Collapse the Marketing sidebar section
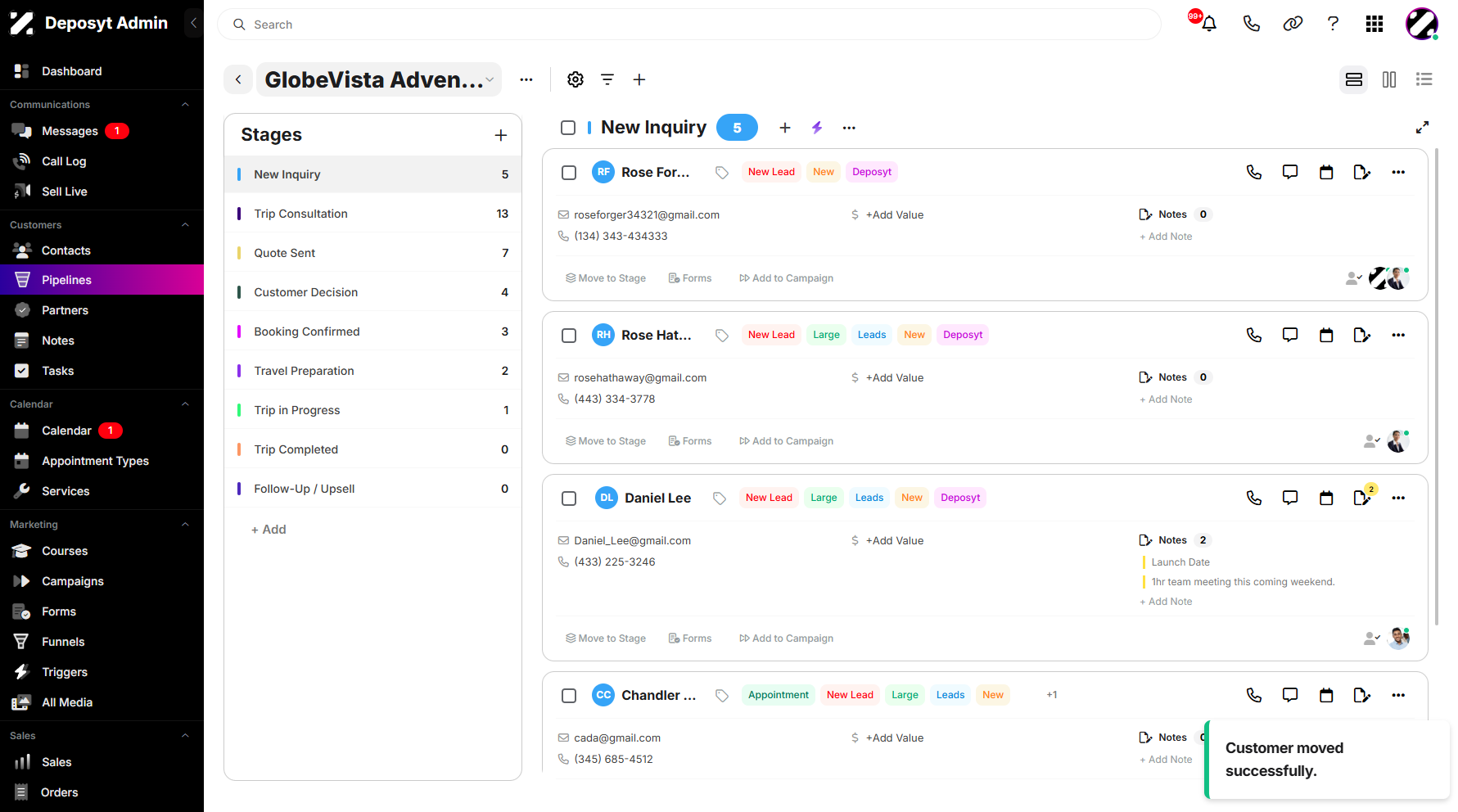The width and height of the screenshot is (1458, 812). (x=185, y=525)
